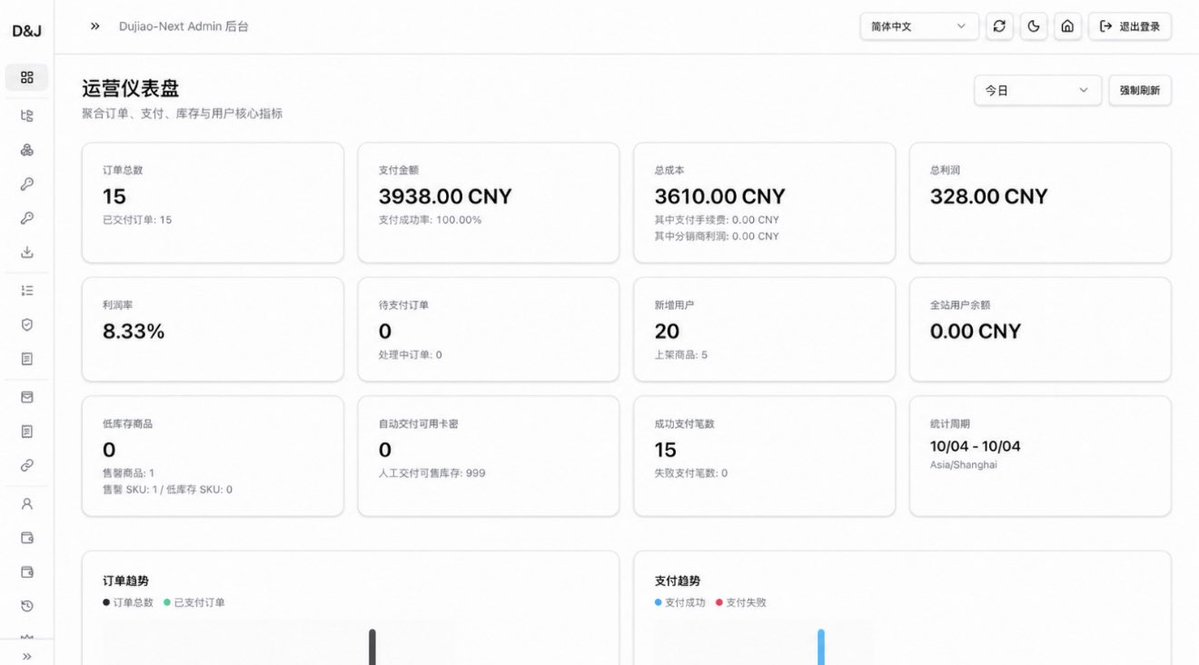
Task: Toggle the 订单总数 legend in 订单趋势 chart
Action: (x=128, y=602)
